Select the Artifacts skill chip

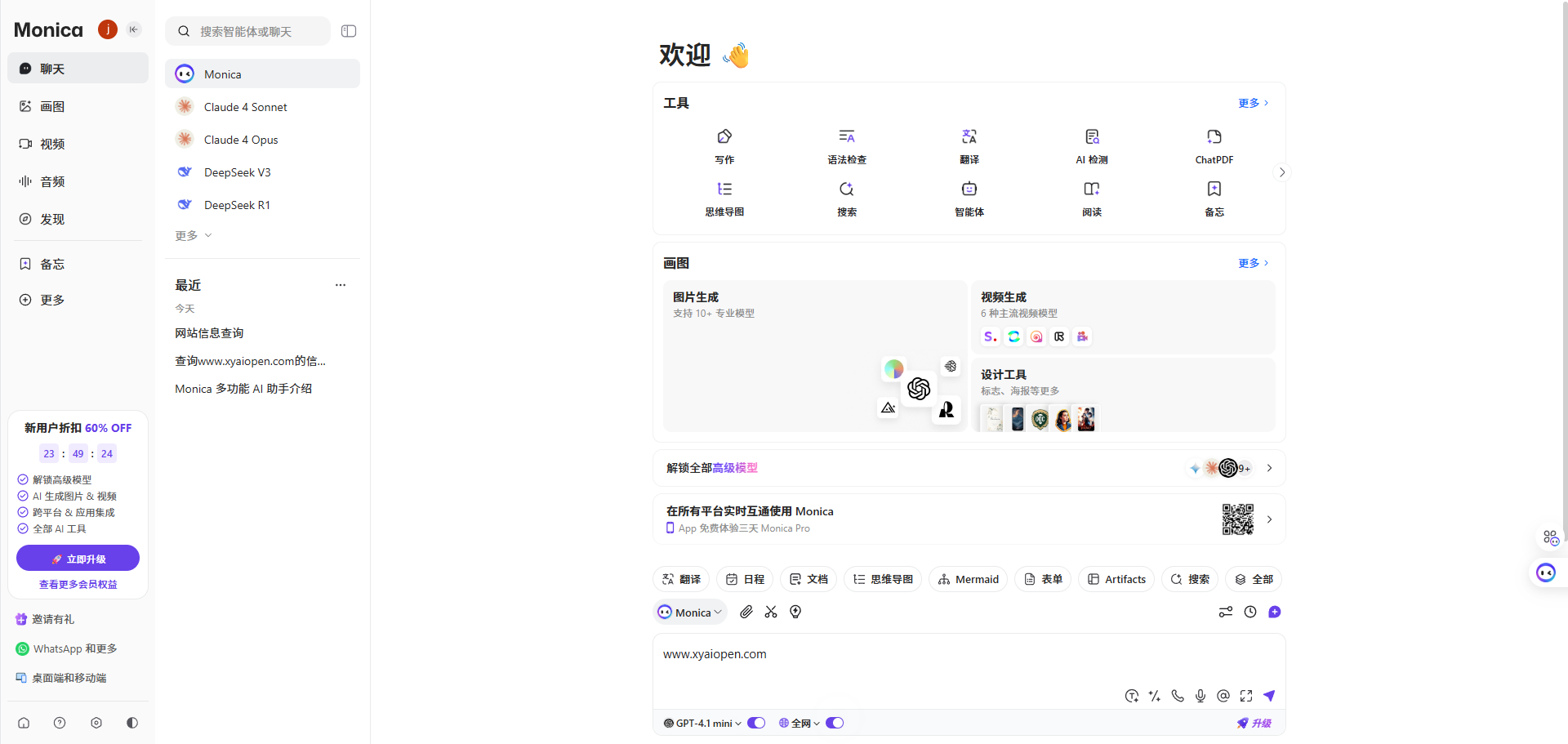[x=1116, y=579]
